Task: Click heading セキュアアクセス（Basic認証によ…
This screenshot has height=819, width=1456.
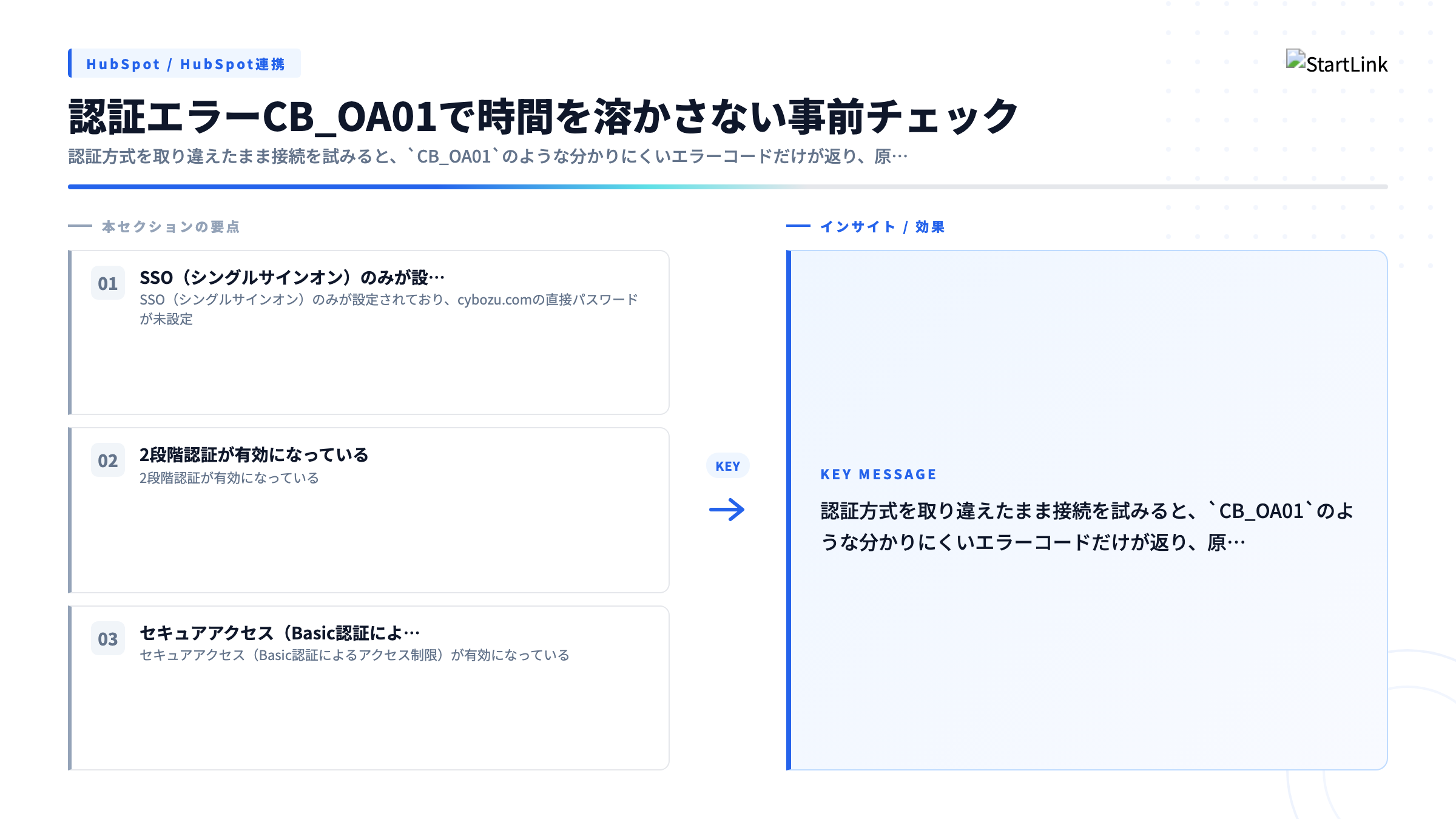Action: 280,633
